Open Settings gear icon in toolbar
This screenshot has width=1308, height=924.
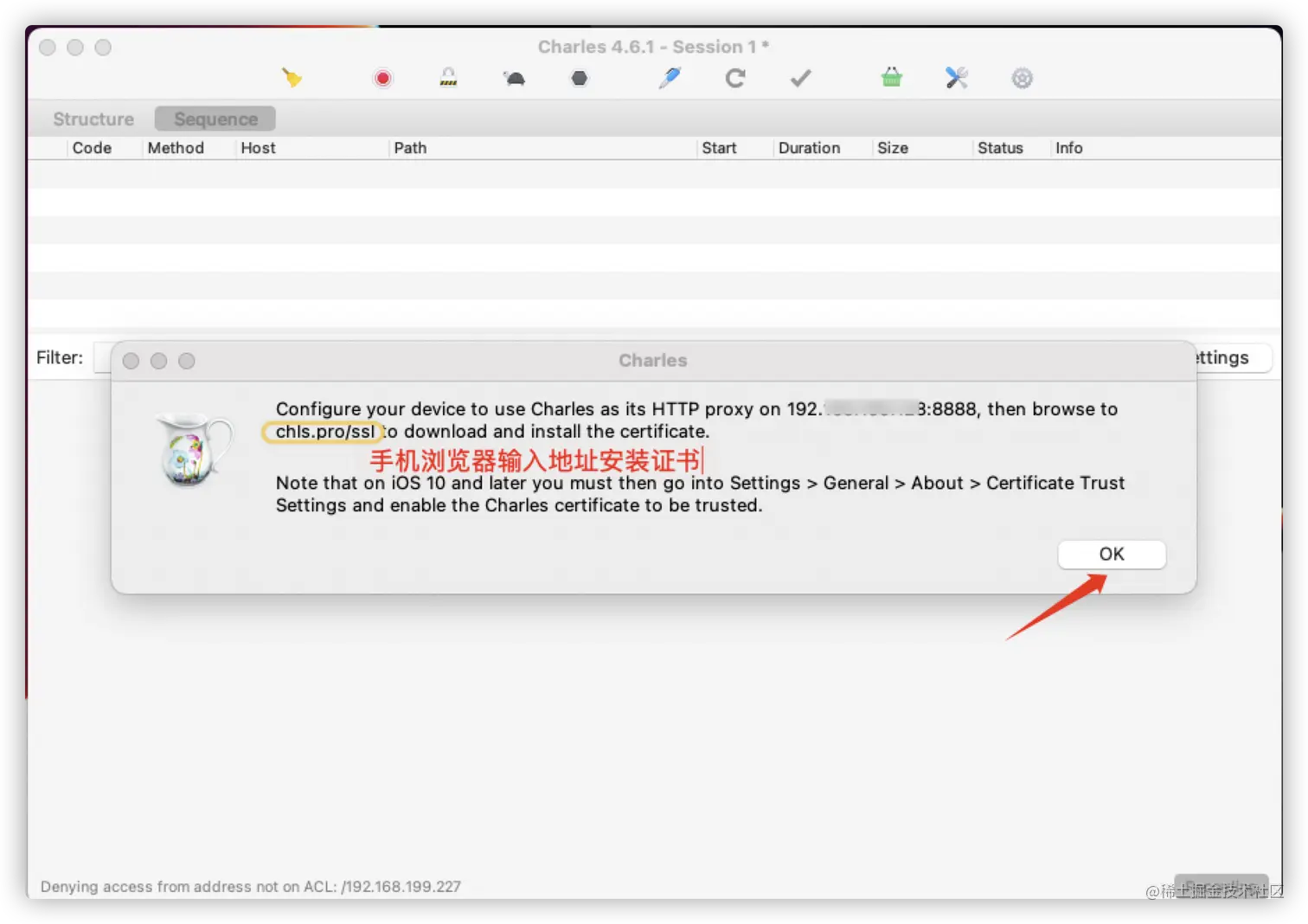1023,79
